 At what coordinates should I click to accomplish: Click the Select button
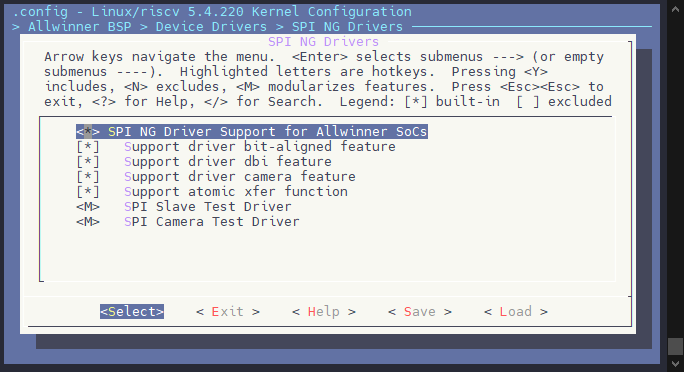(x=132, y=311)
